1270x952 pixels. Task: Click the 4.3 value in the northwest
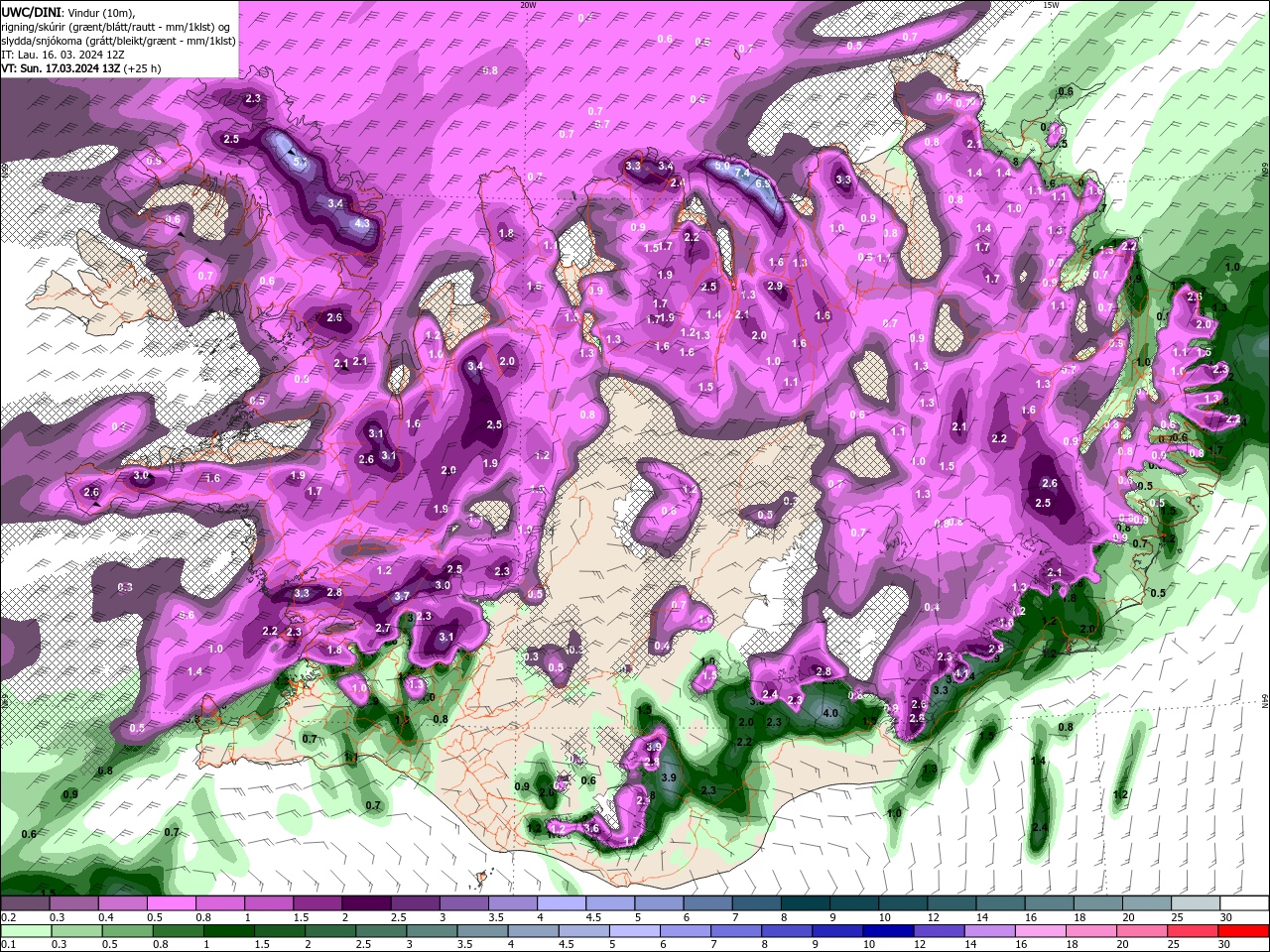pos(361,223)
